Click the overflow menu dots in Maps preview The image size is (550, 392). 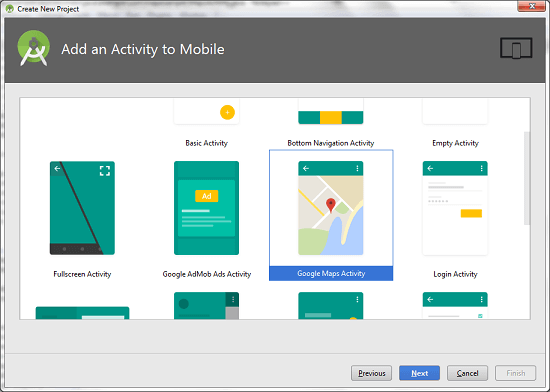pos(357,168)
